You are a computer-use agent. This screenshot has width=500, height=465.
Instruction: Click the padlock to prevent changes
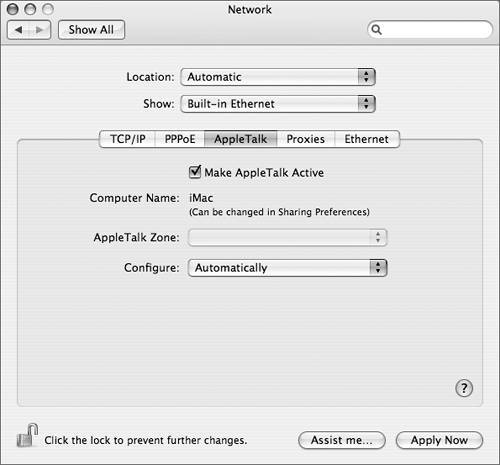point(27,436)
